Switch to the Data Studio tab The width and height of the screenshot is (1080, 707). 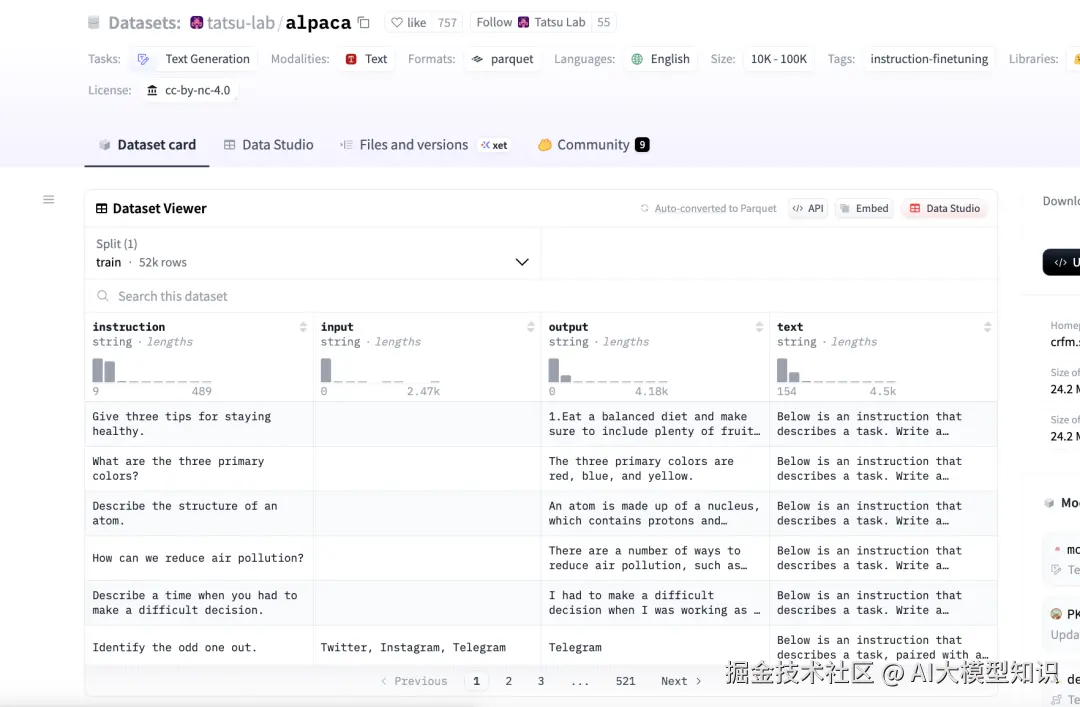click(x=269, y=145)
